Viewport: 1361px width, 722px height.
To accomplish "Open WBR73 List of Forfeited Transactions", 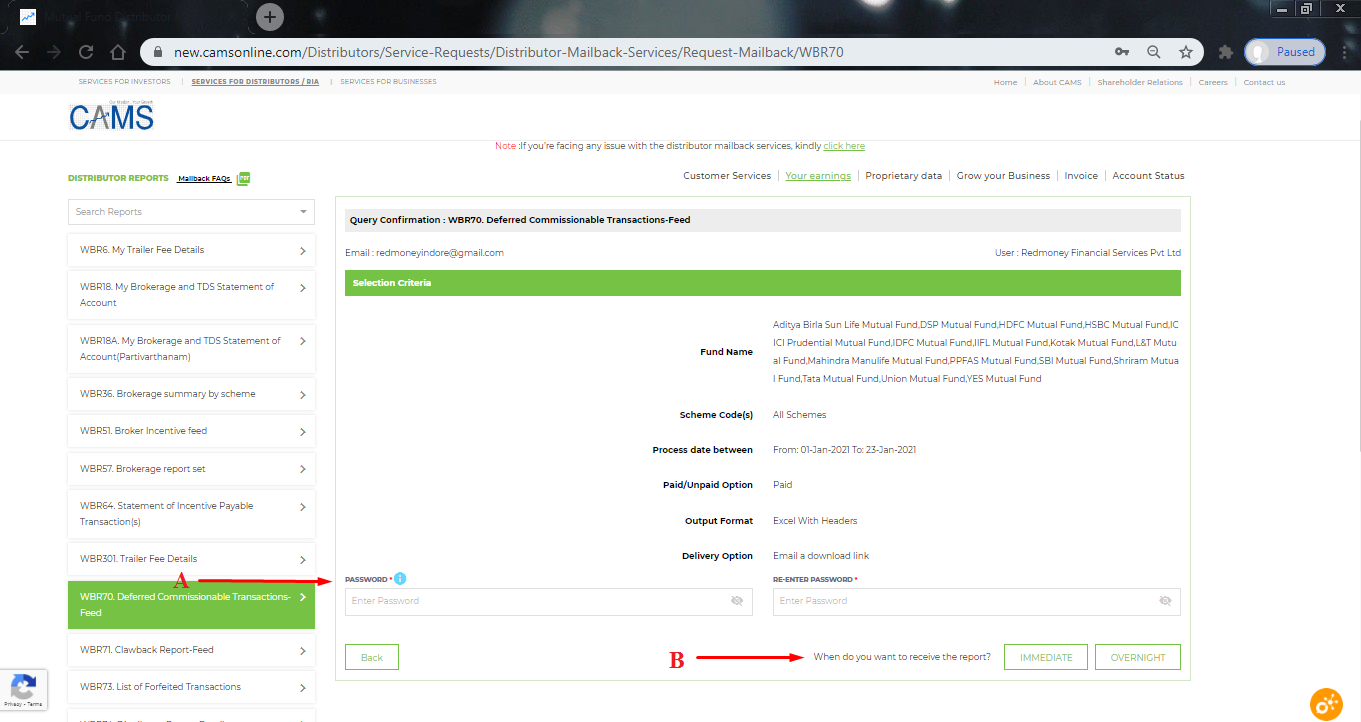I will point(191,687).
